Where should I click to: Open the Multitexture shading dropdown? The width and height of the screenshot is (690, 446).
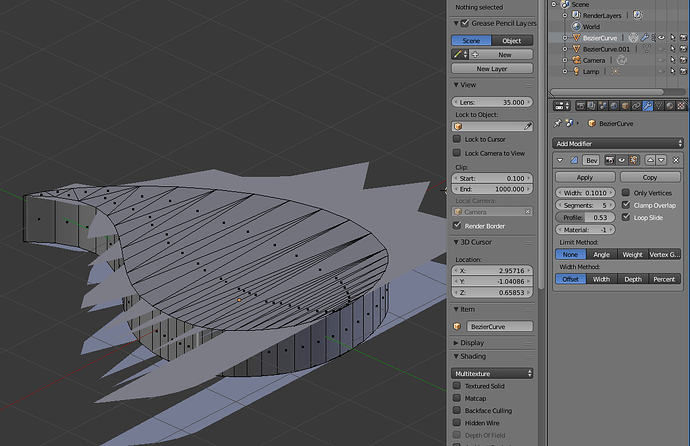point(492,373)
